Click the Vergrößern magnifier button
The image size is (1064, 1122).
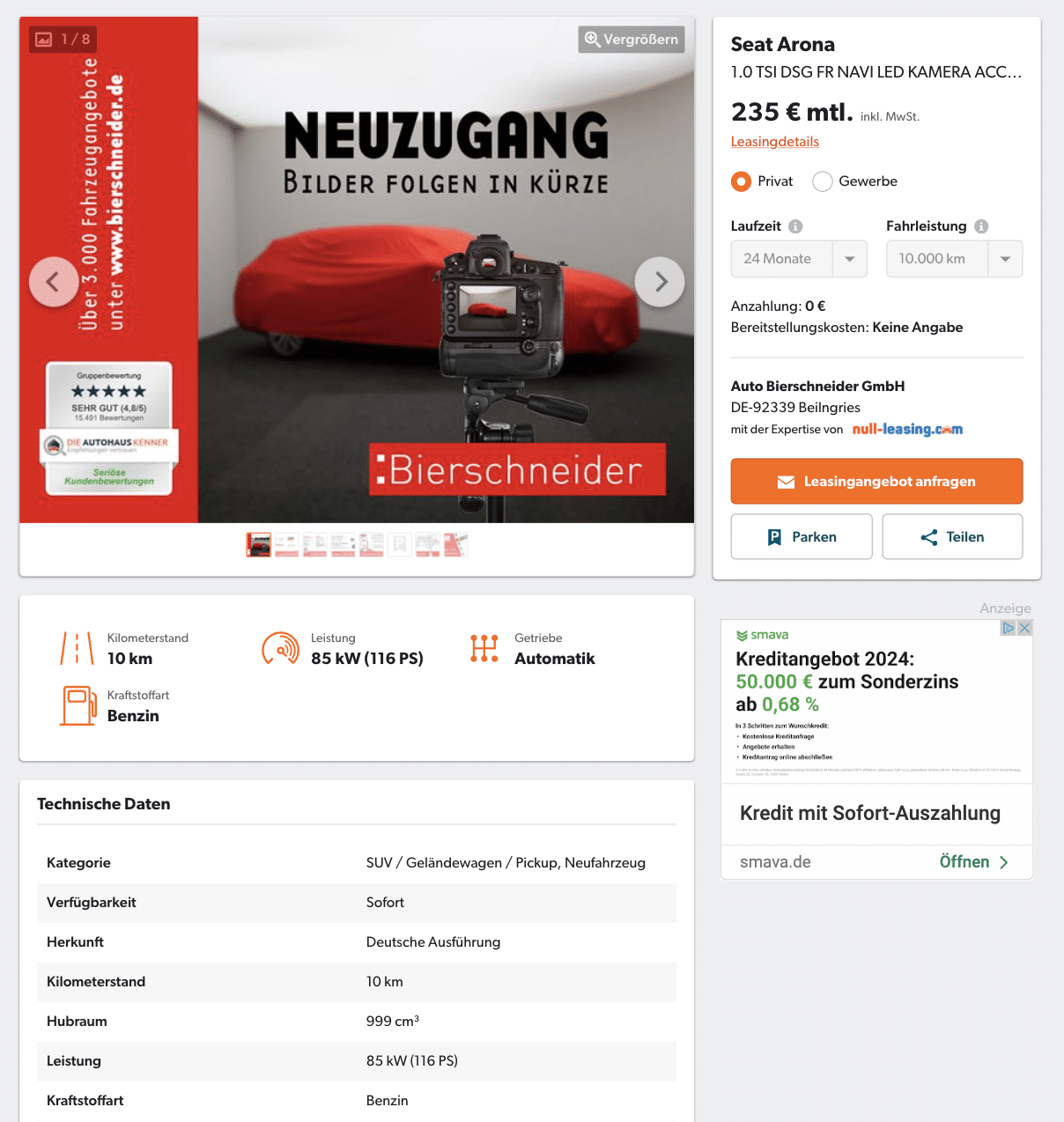click(x=632, y=40)
